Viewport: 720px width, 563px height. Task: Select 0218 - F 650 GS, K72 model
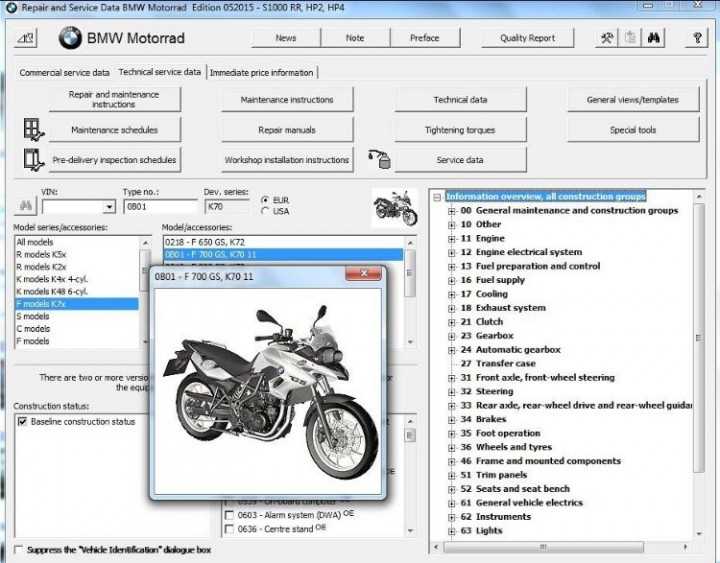[283, 242]
